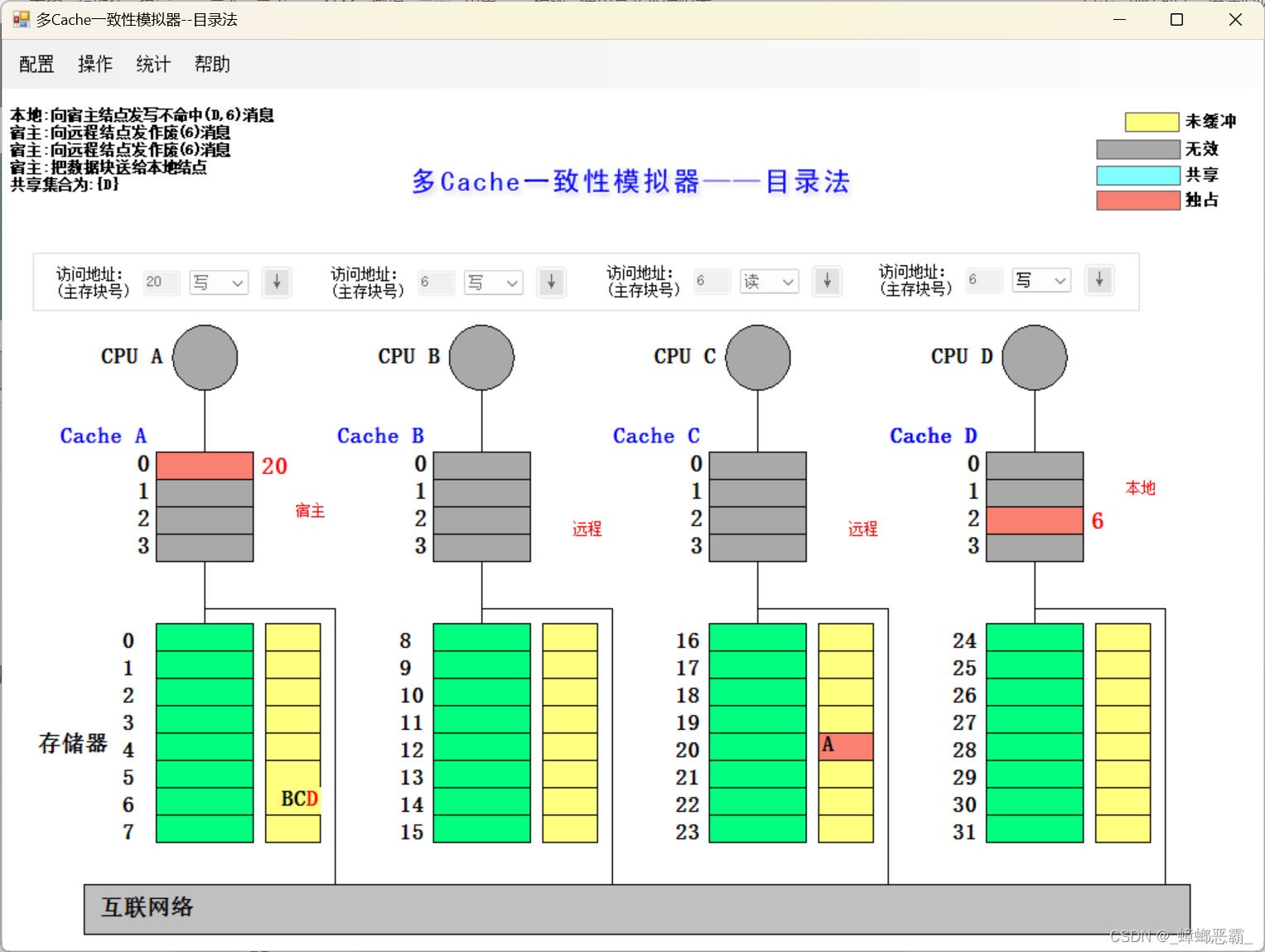Click memory block 6 green cell
The width and height of the screenshot is (1265, 952).
click(205, 801)
